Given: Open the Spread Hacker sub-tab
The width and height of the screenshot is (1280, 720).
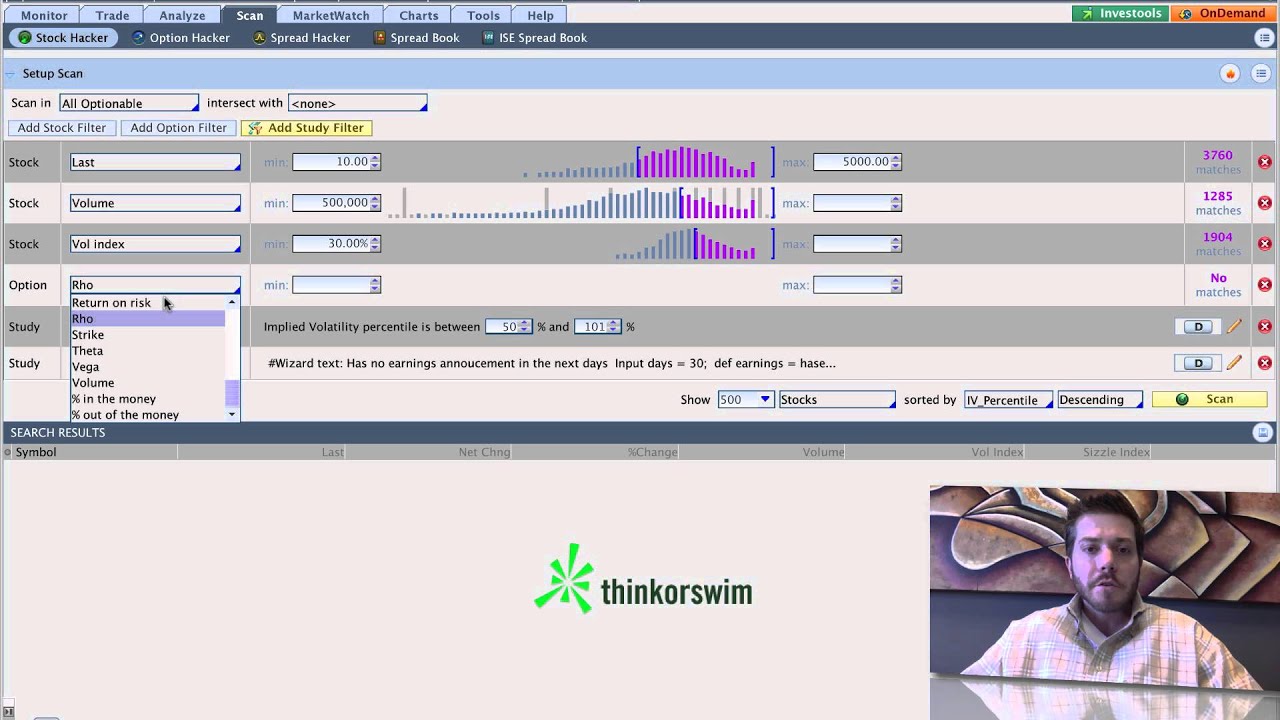Looking at the screenshot, I should tap(301, 38).
